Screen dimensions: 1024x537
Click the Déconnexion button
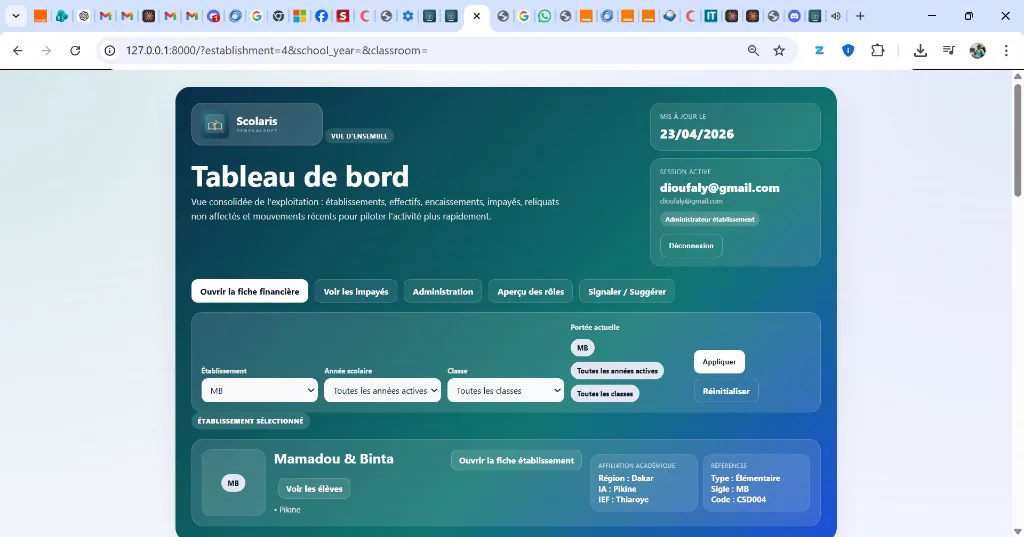[691, 246]
